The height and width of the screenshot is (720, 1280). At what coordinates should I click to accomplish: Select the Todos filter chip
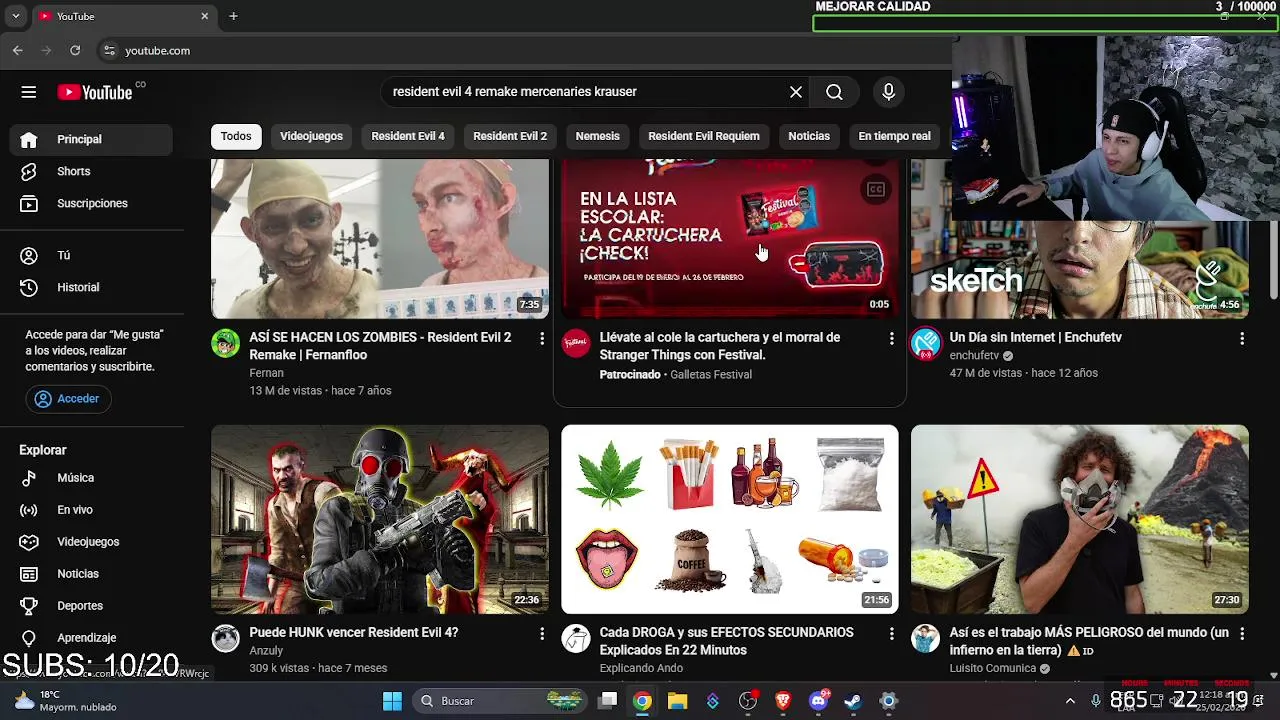[236, 136]
